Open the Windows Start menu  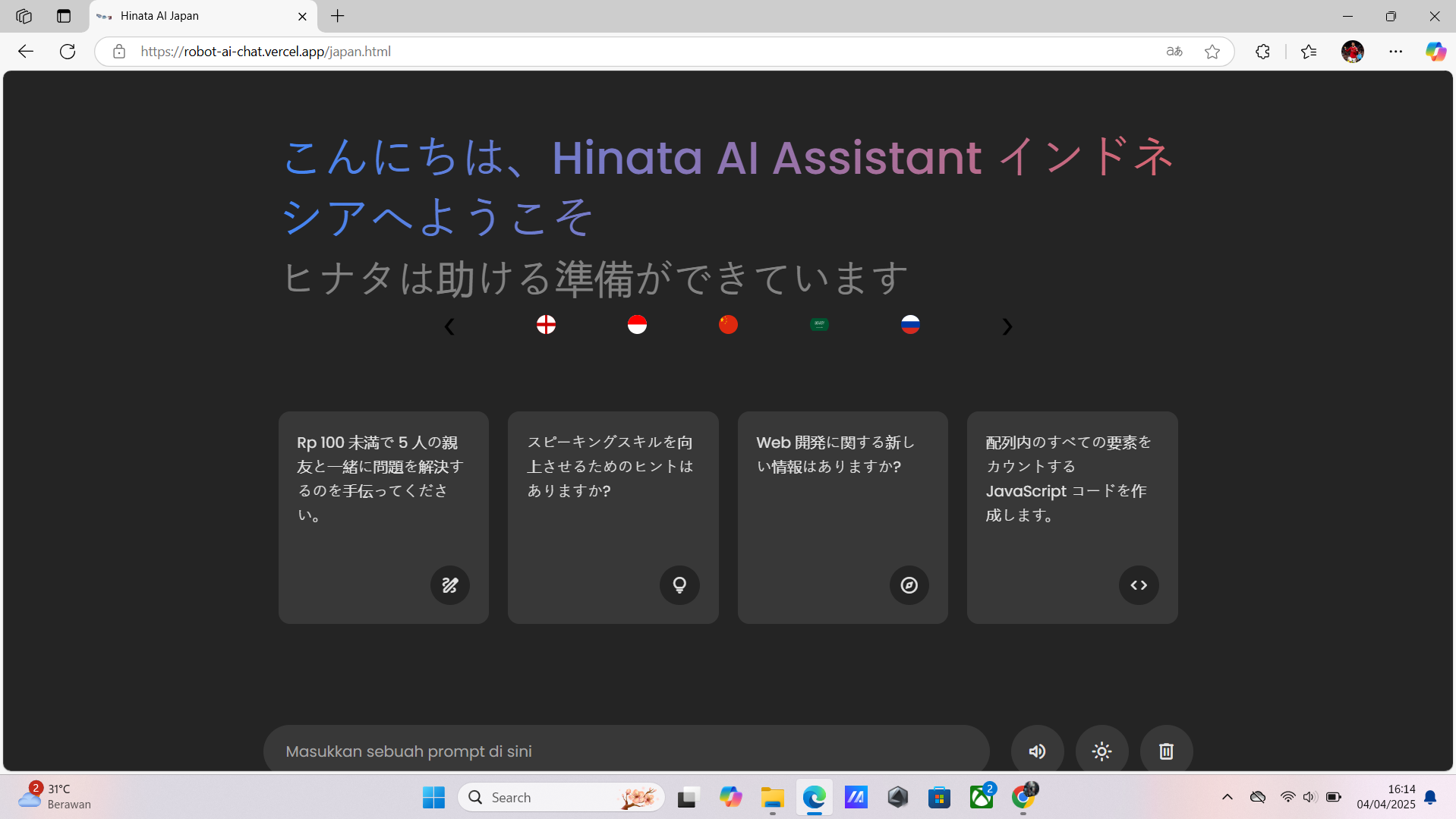tap(433, 797)
